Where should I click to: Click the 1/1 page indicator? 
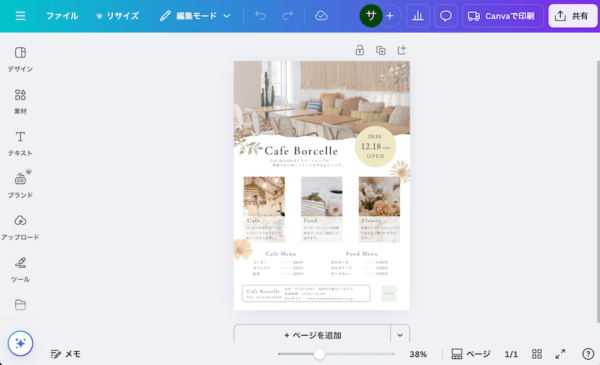511,354
